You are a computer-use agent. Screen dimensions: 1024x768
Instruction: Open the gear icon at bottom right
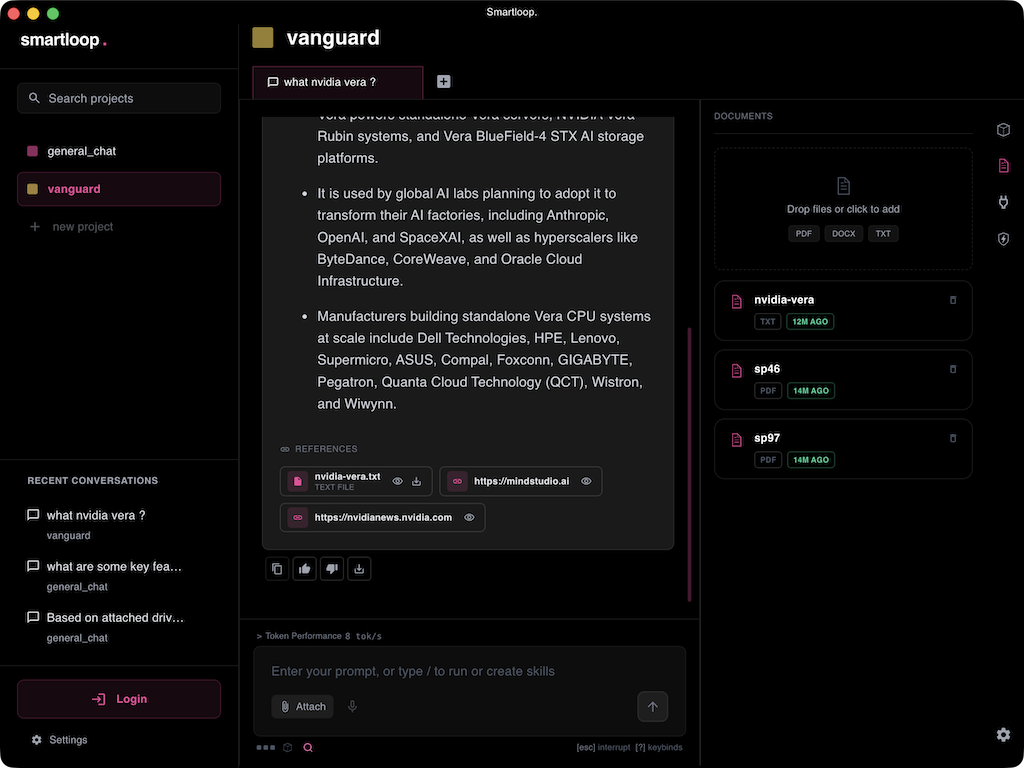click(x=1004, y=735)
